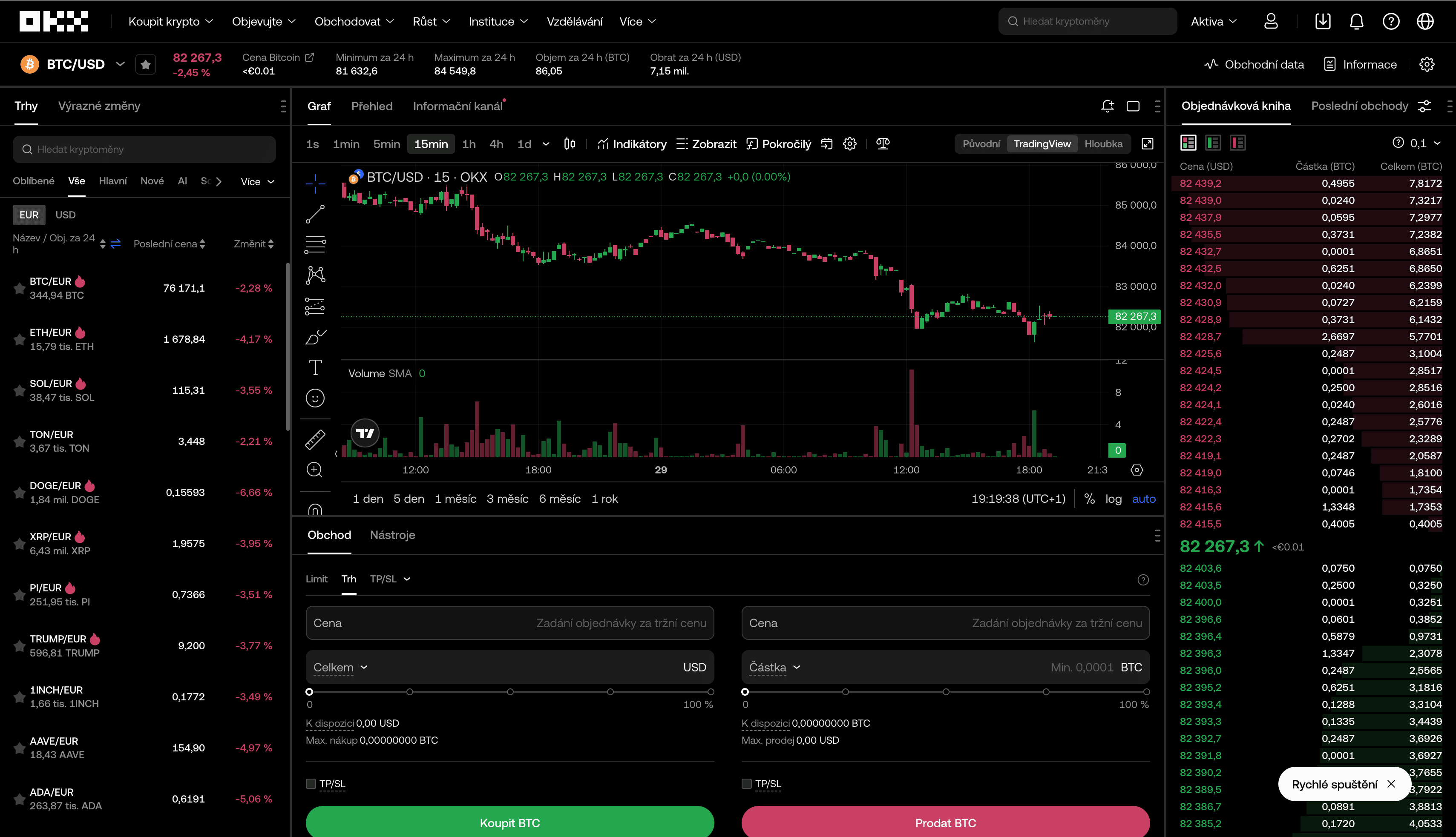Expand the Koupit krypto menu
1456x837 pixels.
pos(170,21)
